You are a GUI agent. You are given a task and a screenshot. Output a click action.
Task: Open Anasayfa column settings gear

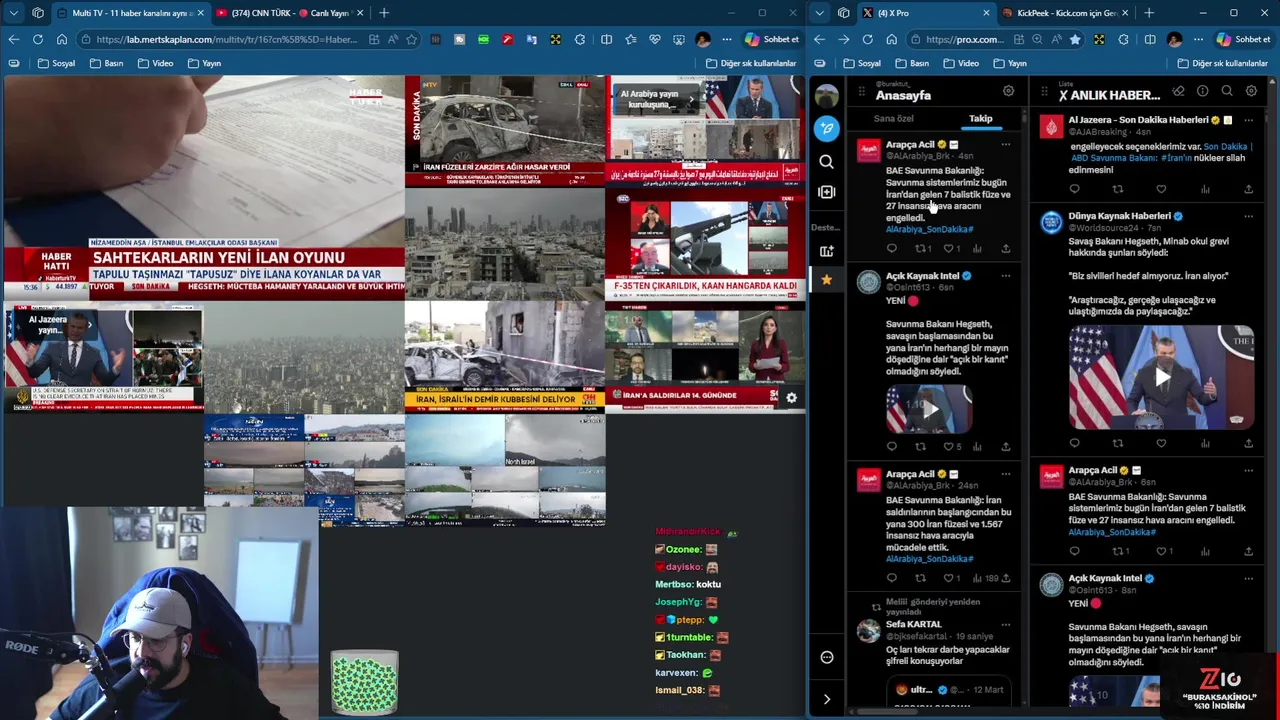(1008, 91)
